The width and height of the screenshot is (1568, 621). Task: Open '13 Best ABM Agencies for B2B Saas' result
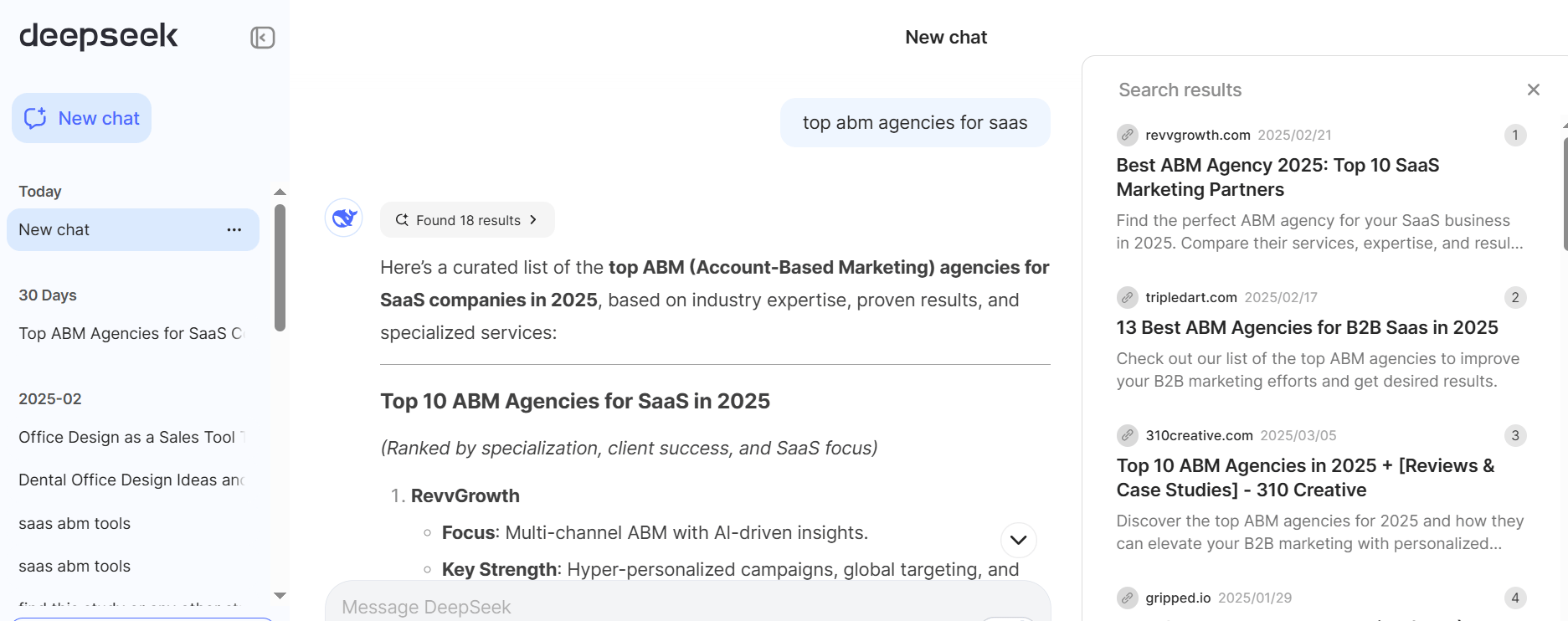[1307, 327]
